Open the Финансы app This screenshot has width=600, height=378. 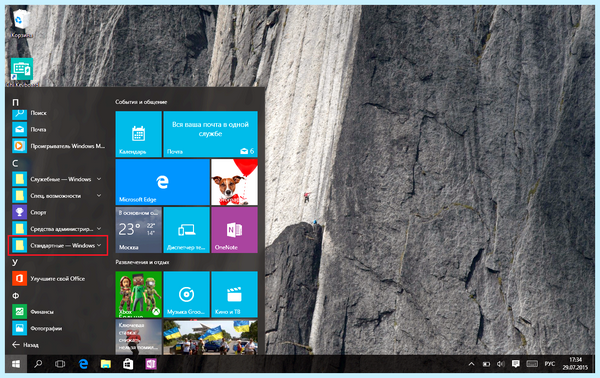[57, 311]
